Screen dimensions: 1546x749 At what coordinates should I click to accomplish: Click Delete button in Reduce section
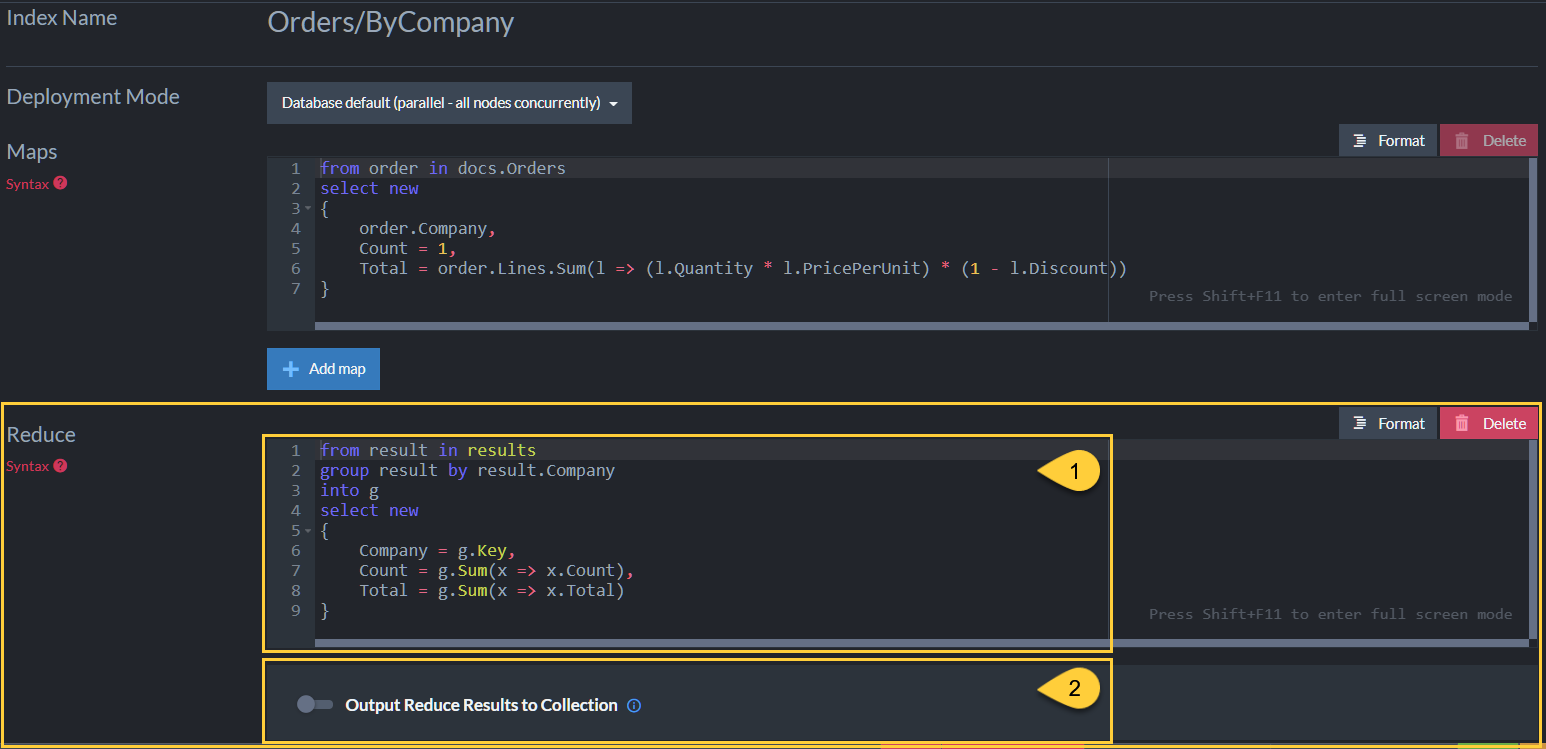(1489, 424)
